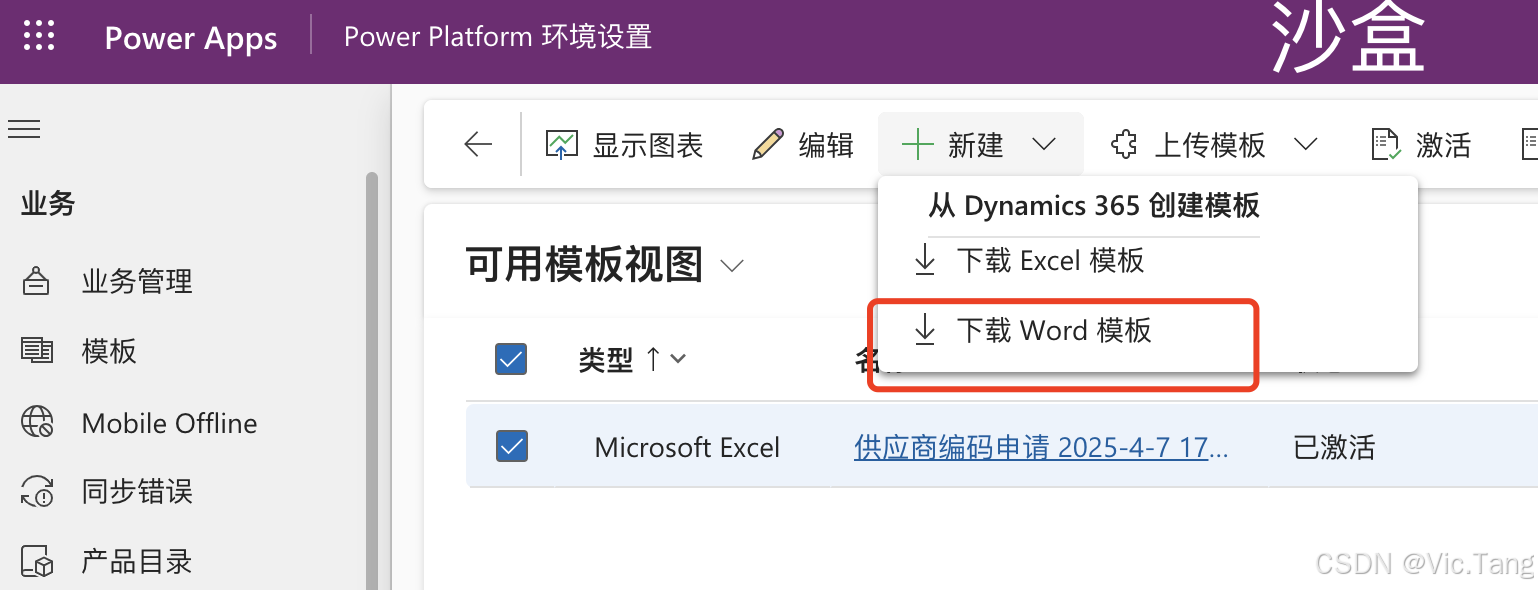This screenshot has width=1538, height=590.
Task: Open Mobile Offline in sidebar
Action: [x=169, y=423]
